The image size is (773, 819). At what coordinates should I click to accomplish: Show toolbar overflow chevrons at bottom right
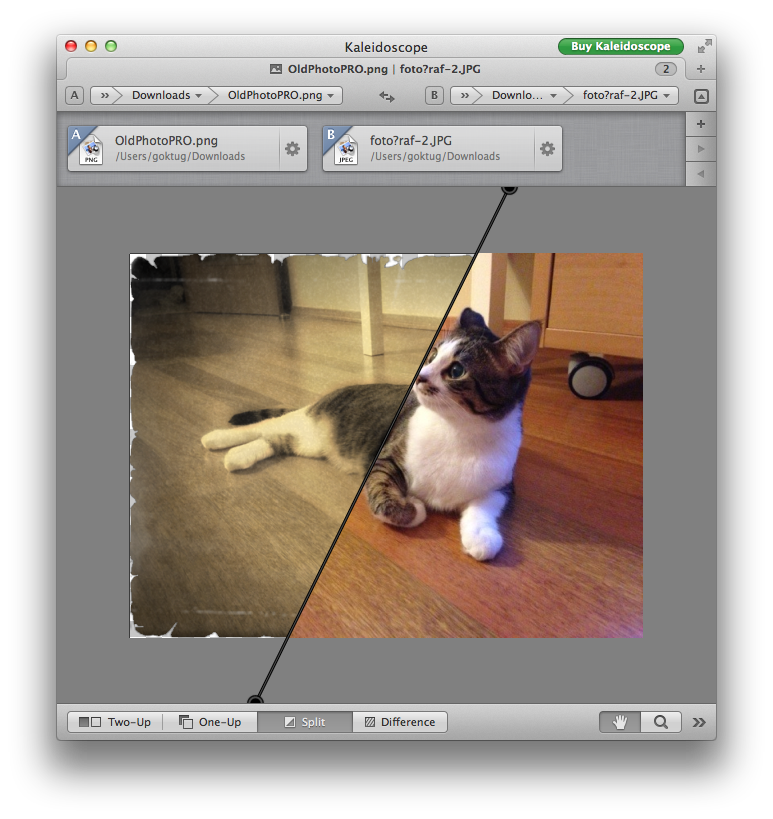point(699,722)
